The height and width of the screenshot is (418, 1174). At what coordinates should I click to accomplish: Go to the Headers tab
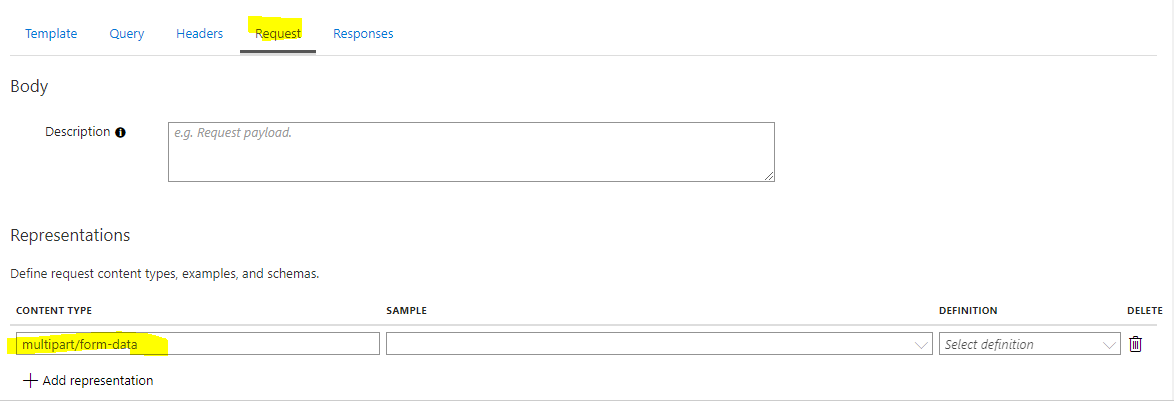click(199, 34)
